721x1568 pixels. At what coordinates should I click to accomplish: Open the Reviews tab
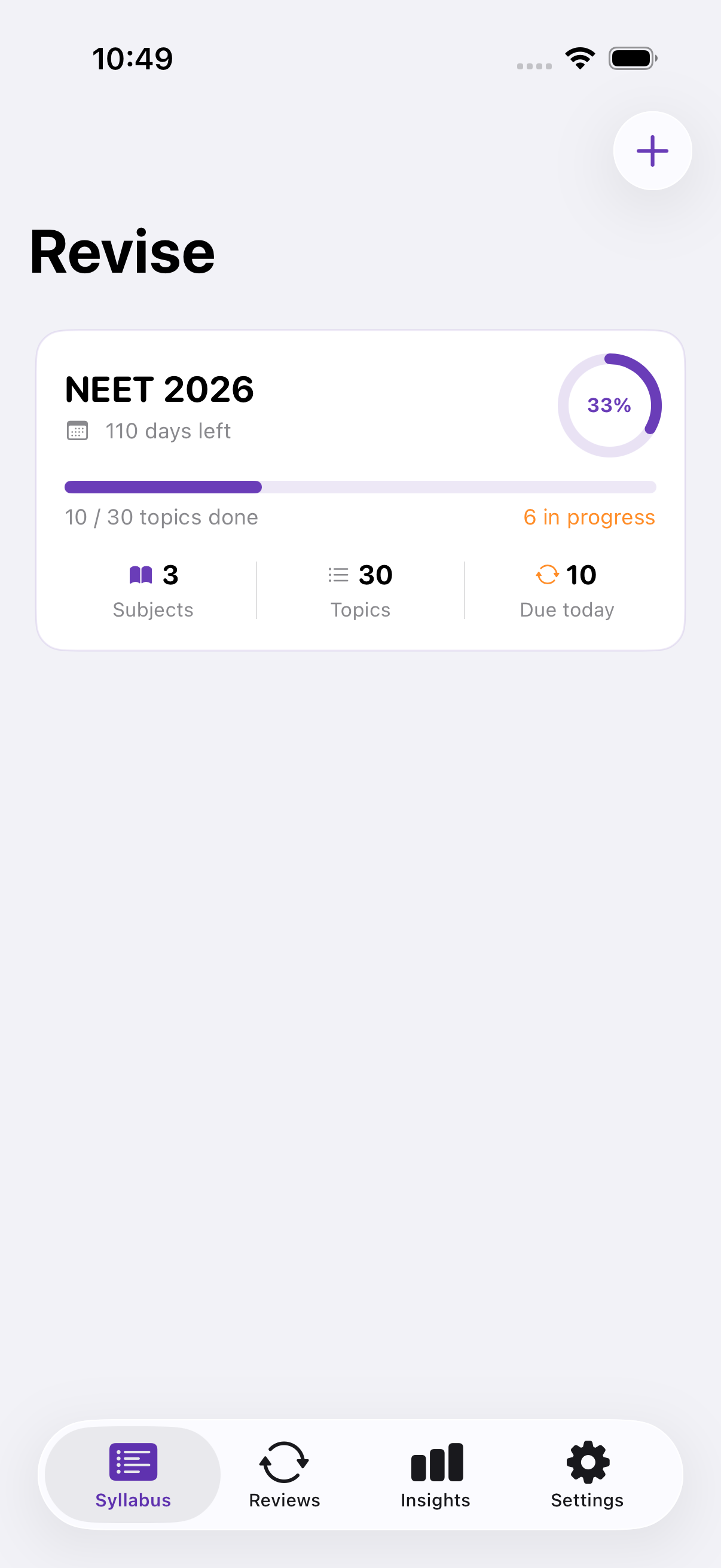click(284, 1474)
